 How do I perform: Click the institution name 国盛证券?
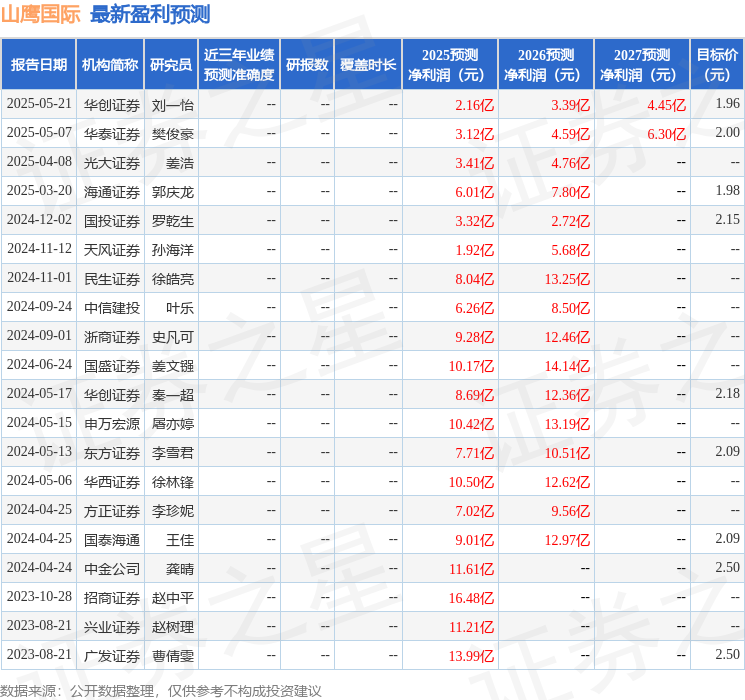click(x=112, y=366)
